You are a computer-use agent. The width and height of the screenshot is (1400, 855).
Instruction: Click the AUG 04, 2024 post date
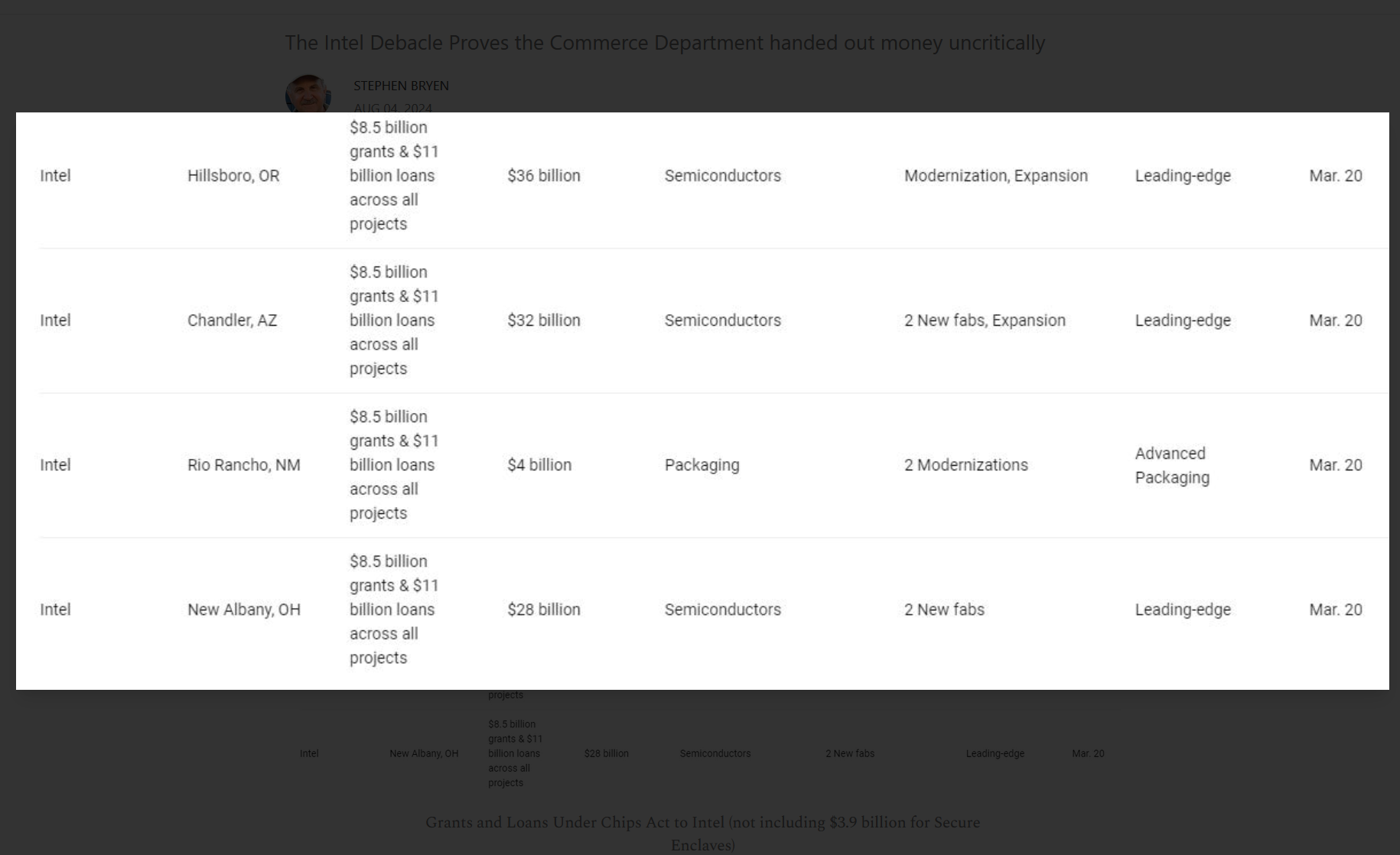[392, 108]
